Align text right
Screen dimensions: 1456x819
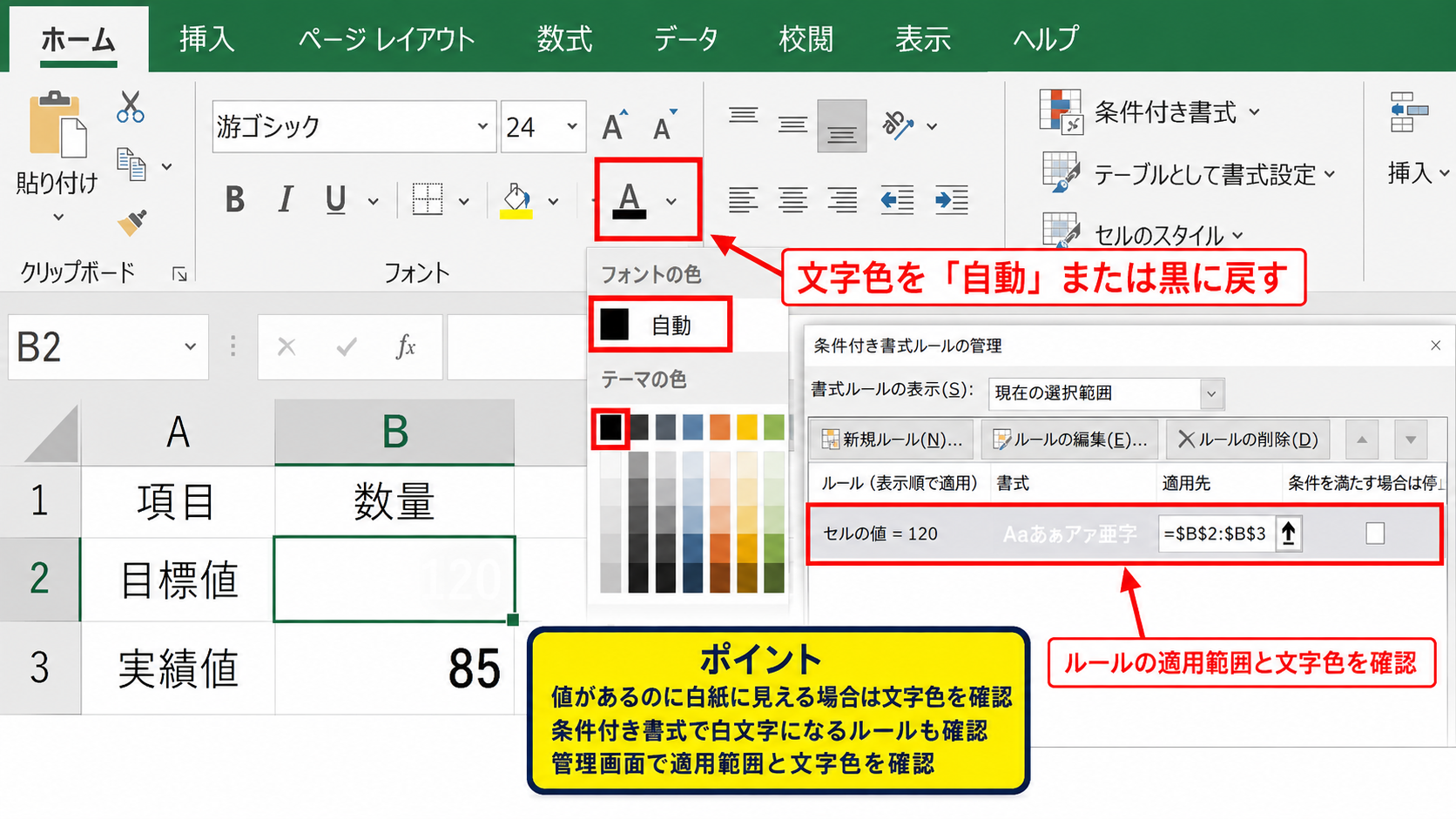point(842,200)
